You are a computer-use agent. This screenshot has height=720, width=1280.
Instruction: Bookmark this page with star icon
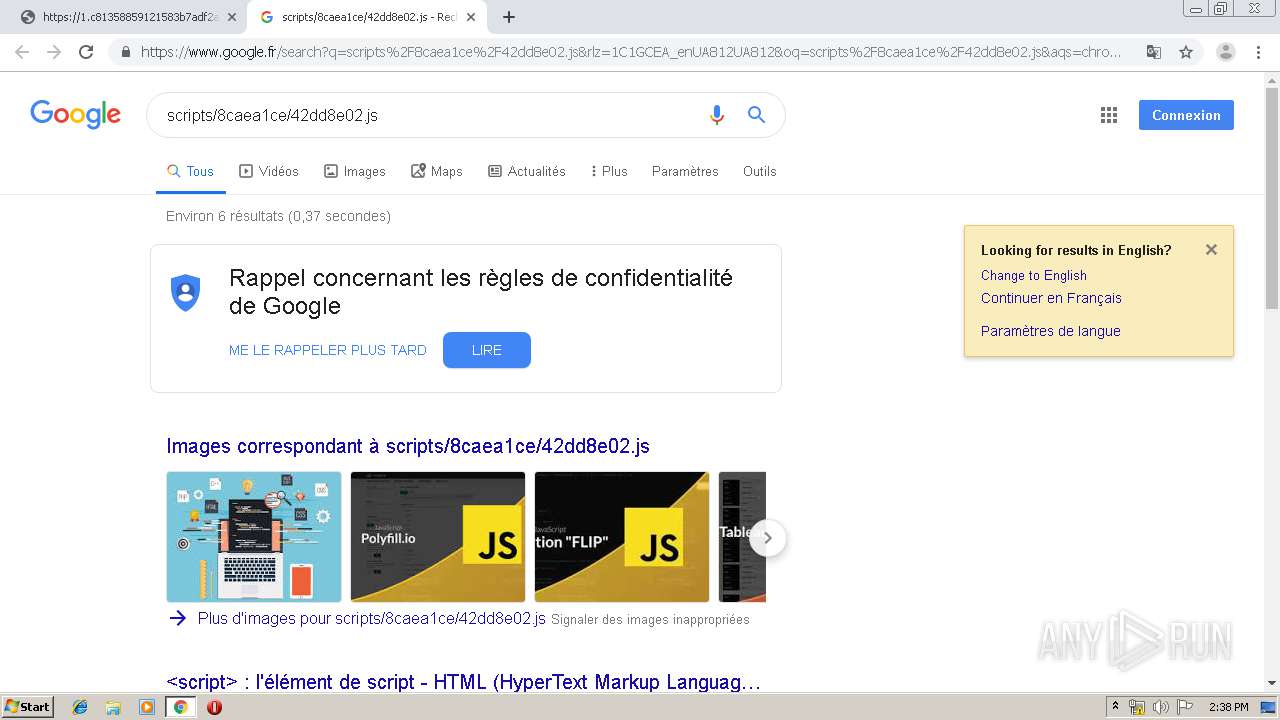tap(1186, 52)
